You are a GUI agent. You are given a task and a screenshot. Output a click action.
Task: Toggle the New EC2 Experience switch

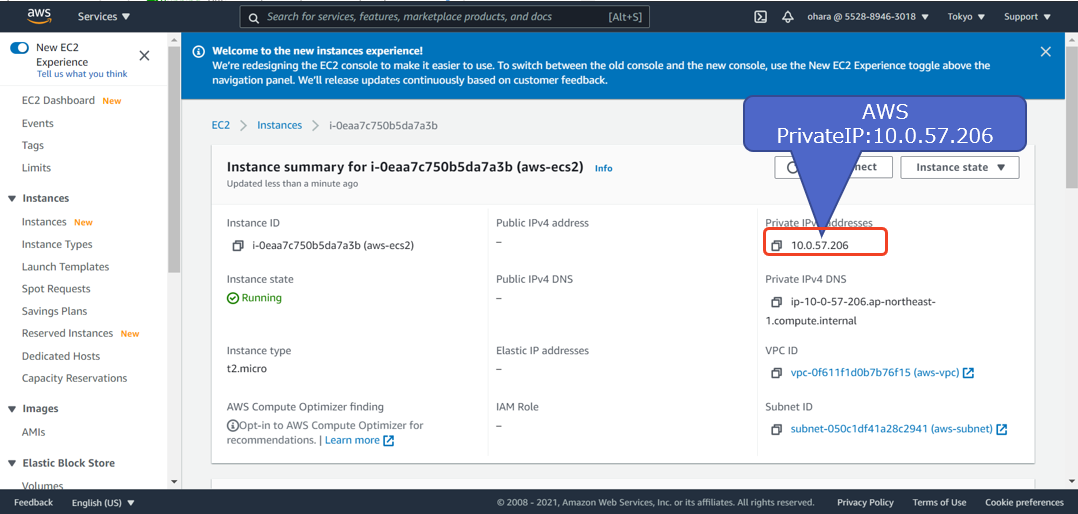point(19,48)
